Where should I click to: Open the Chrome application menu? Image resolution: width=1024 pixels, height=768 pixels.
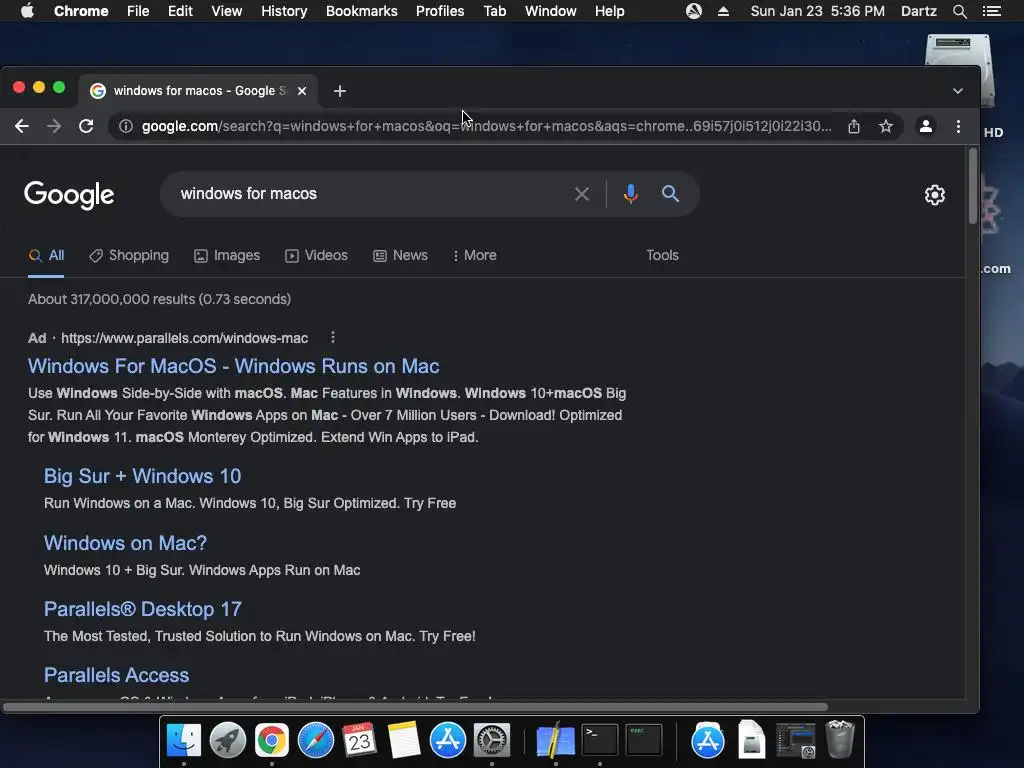pyautogui.click(x=81, y=11)
